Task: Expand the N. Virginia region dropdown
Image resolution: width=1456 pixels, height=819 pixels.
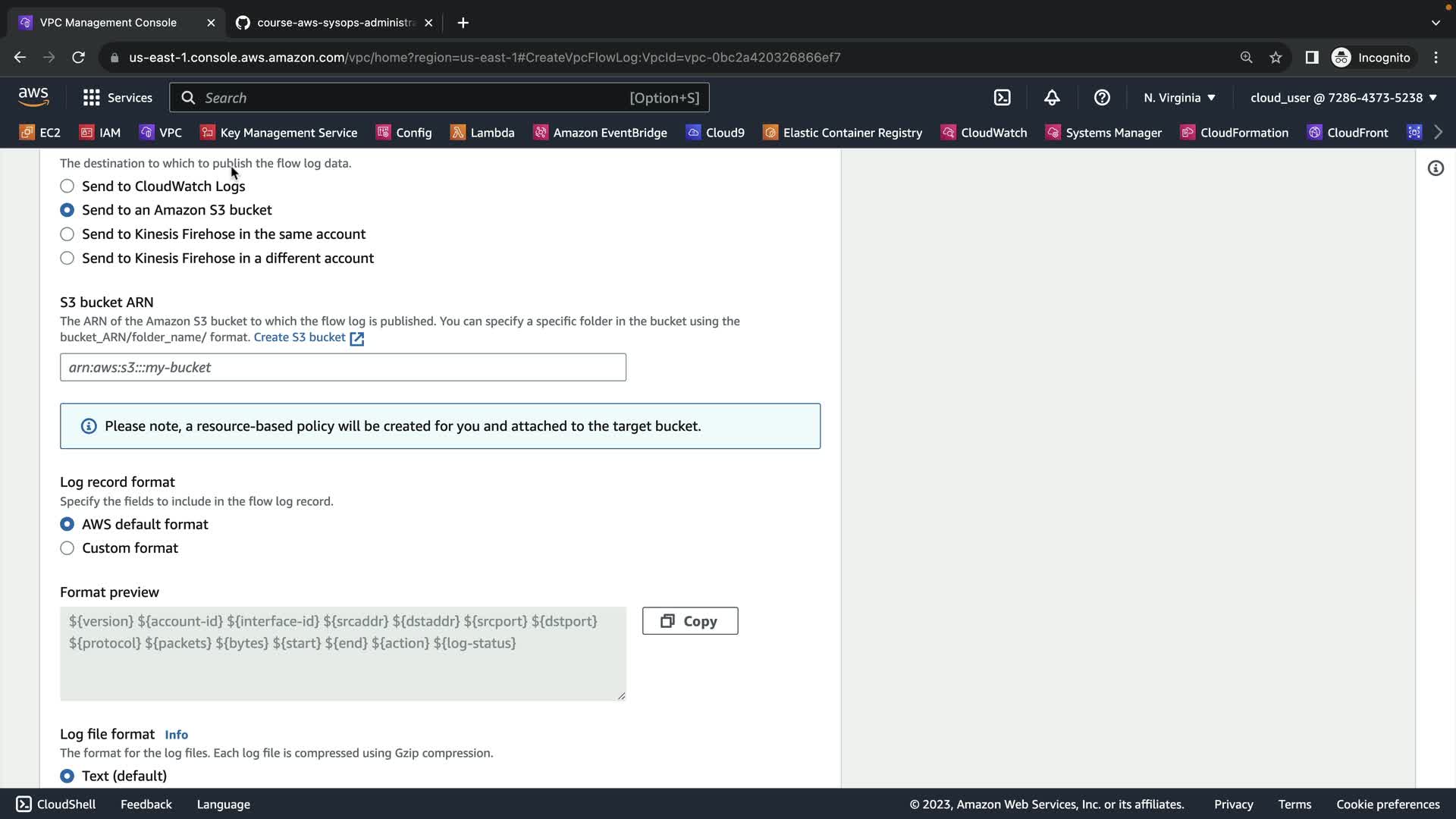Action: coord(1179,98)
